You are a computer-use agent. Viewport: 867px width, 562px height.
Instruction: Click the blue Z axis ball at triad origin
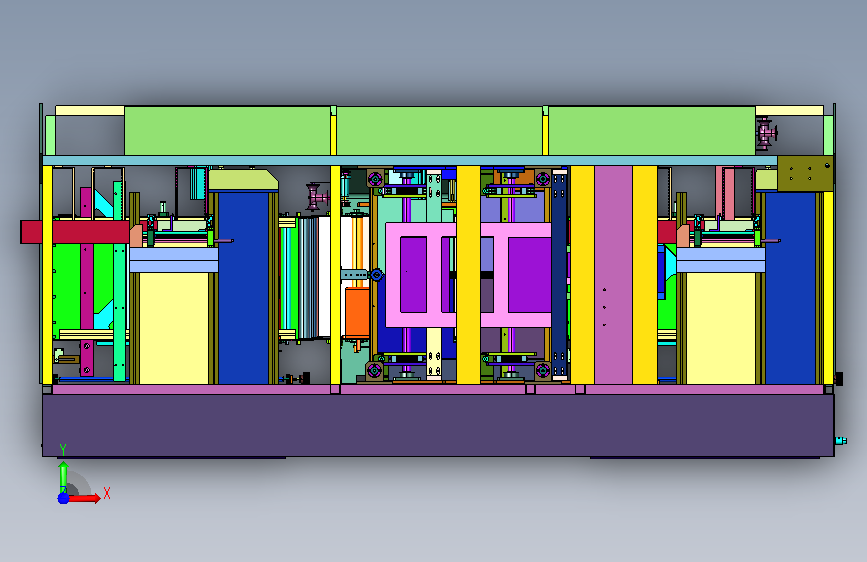(x=63, y=498)
